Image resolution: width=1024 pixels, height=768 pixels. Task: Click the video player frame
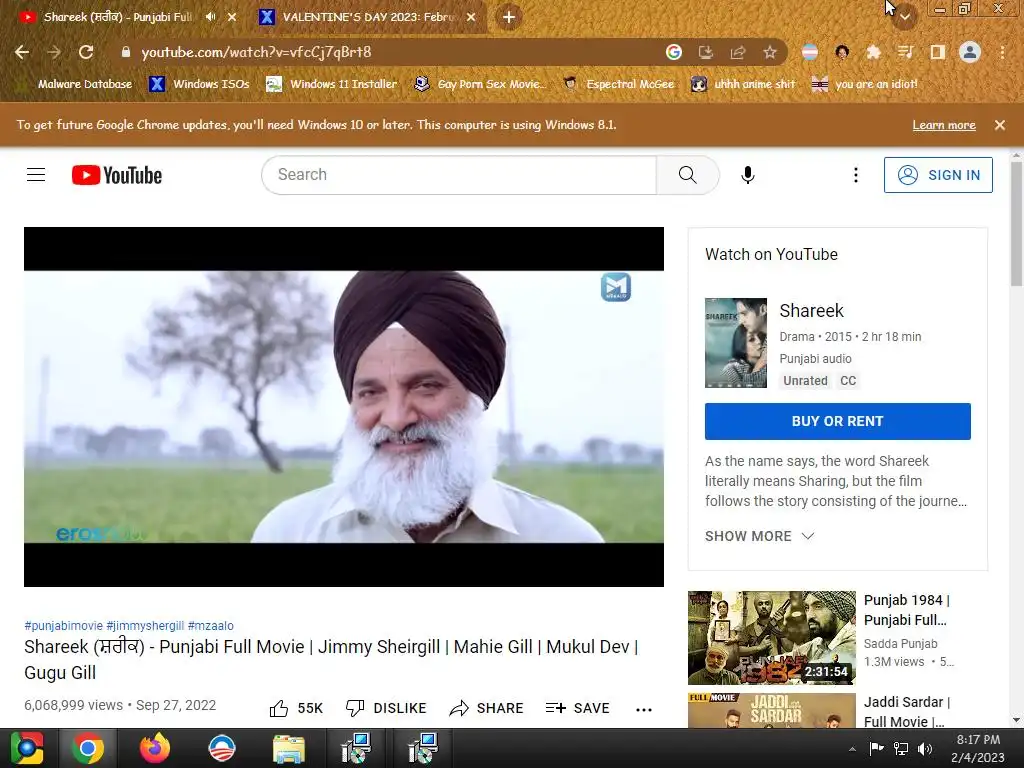(x=344, y=407)
